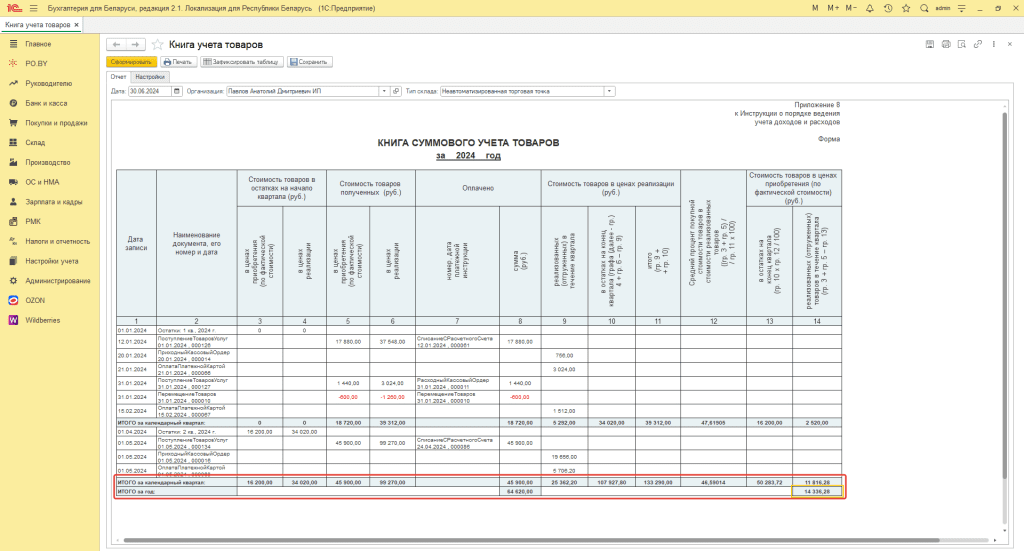Click the save-to-disk icon in form header
Screen dimensions: 1024x551
coord(930,44)
